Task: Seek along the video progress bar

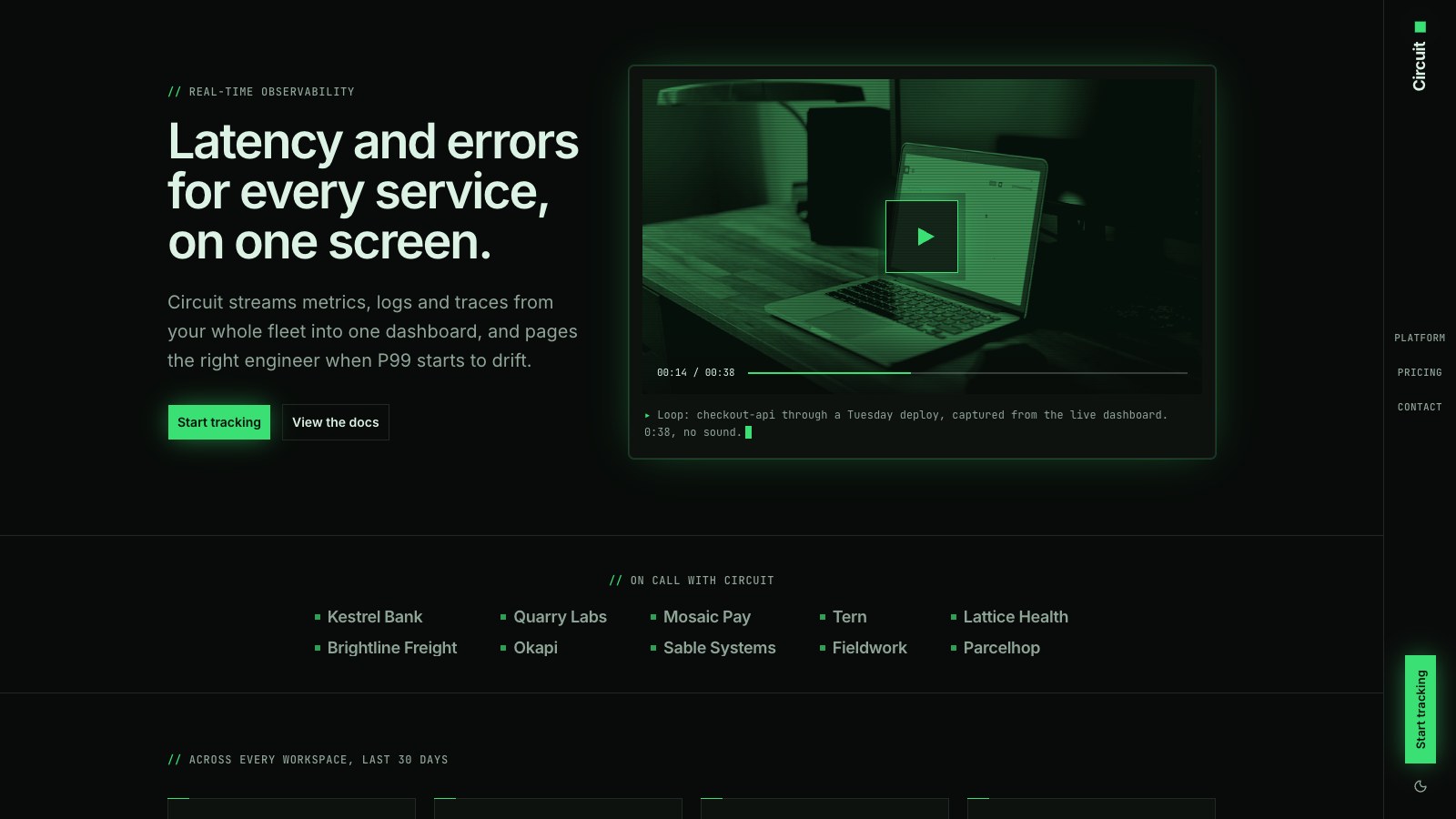Action: (x=967, y=373)
